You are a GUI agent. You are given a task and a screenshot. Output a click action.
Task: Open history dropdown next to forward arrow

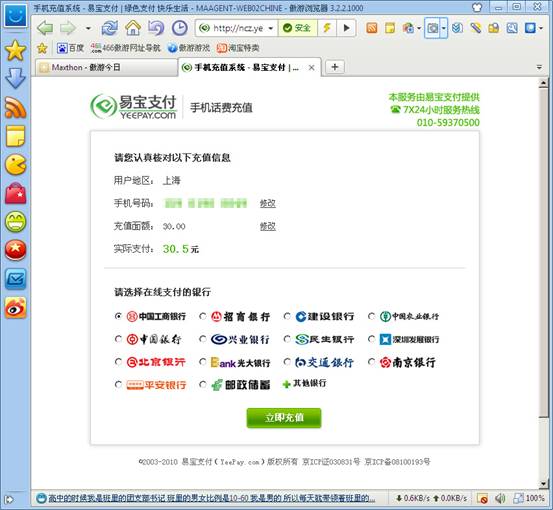pos(88,28)
